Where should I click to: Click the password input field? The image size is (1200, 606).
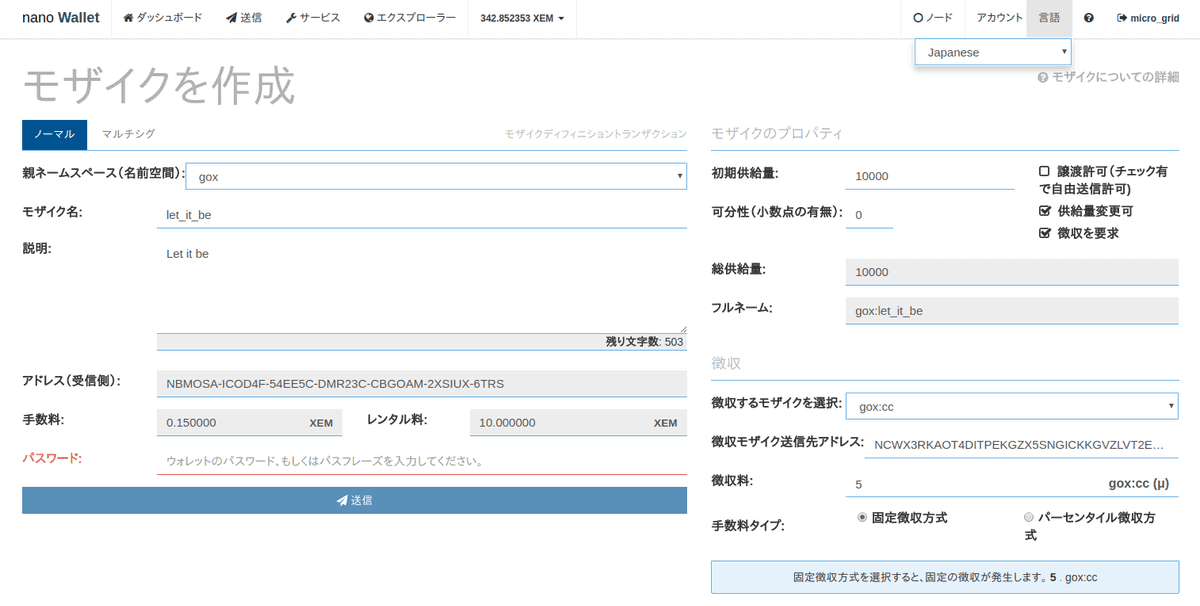tap(421, 461)
